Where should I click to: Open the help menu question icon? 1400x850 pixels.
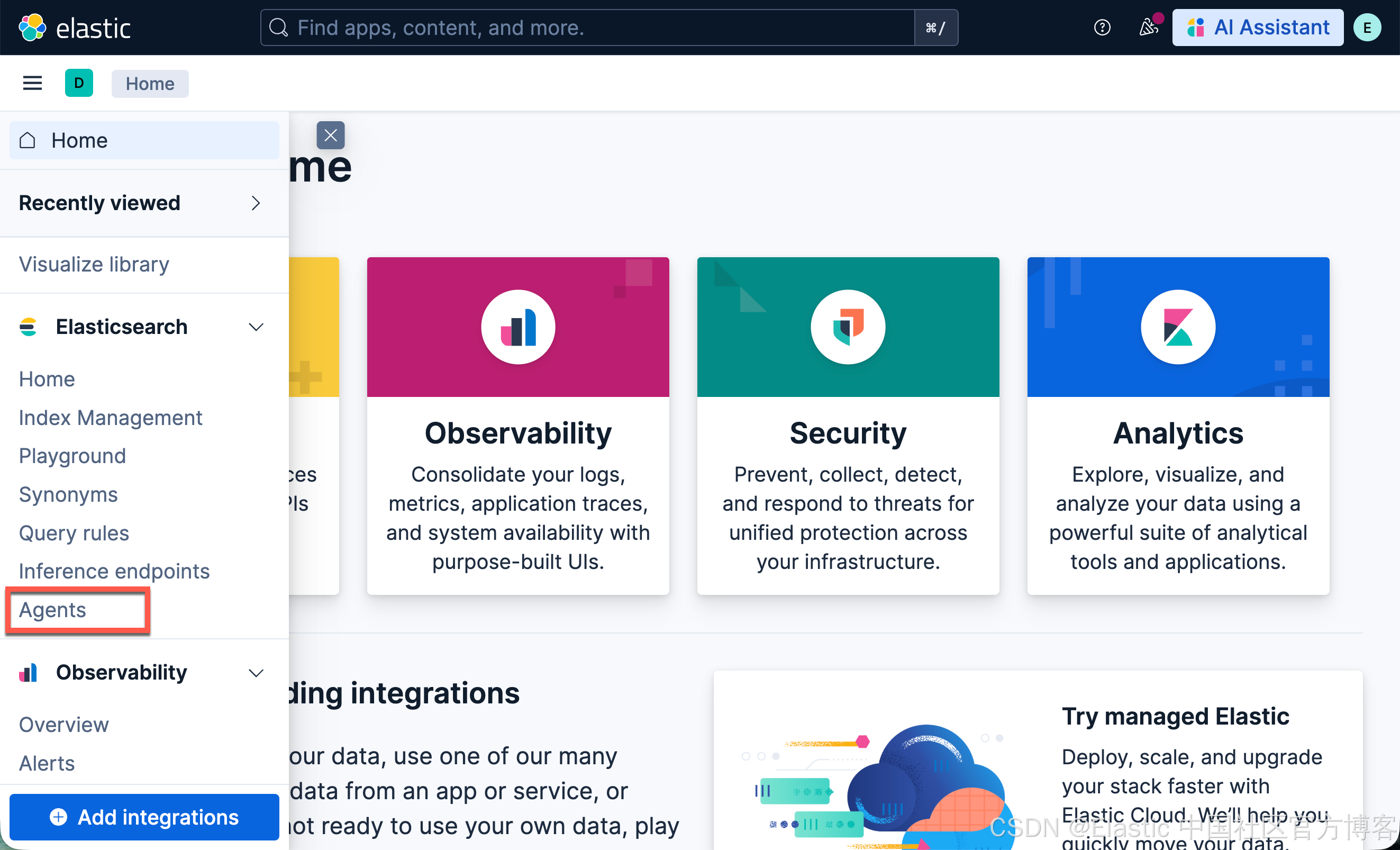(1102, 28)
